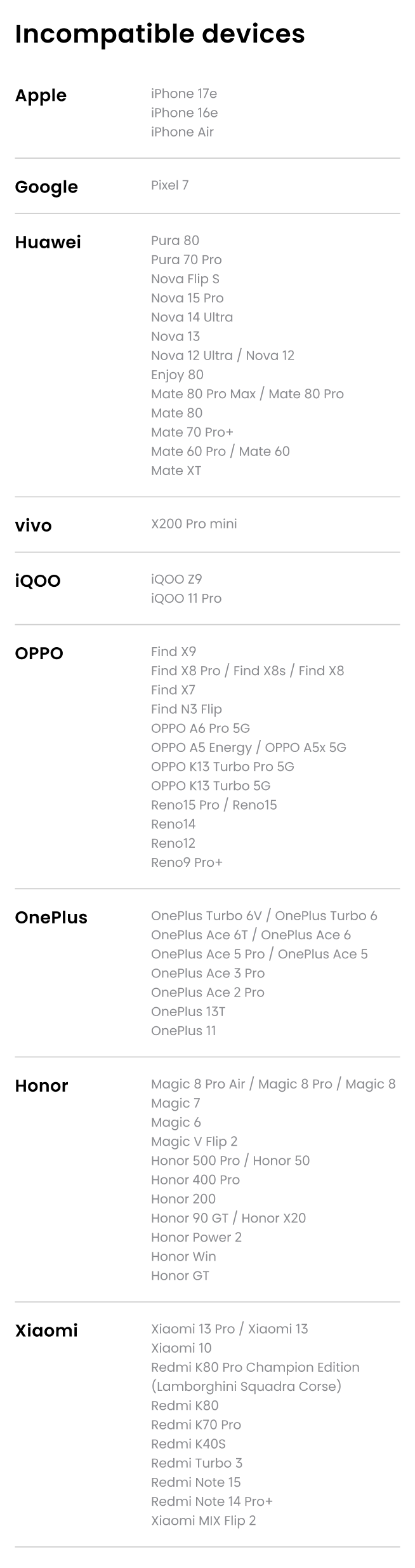Click the OPPO brand label

39,653
